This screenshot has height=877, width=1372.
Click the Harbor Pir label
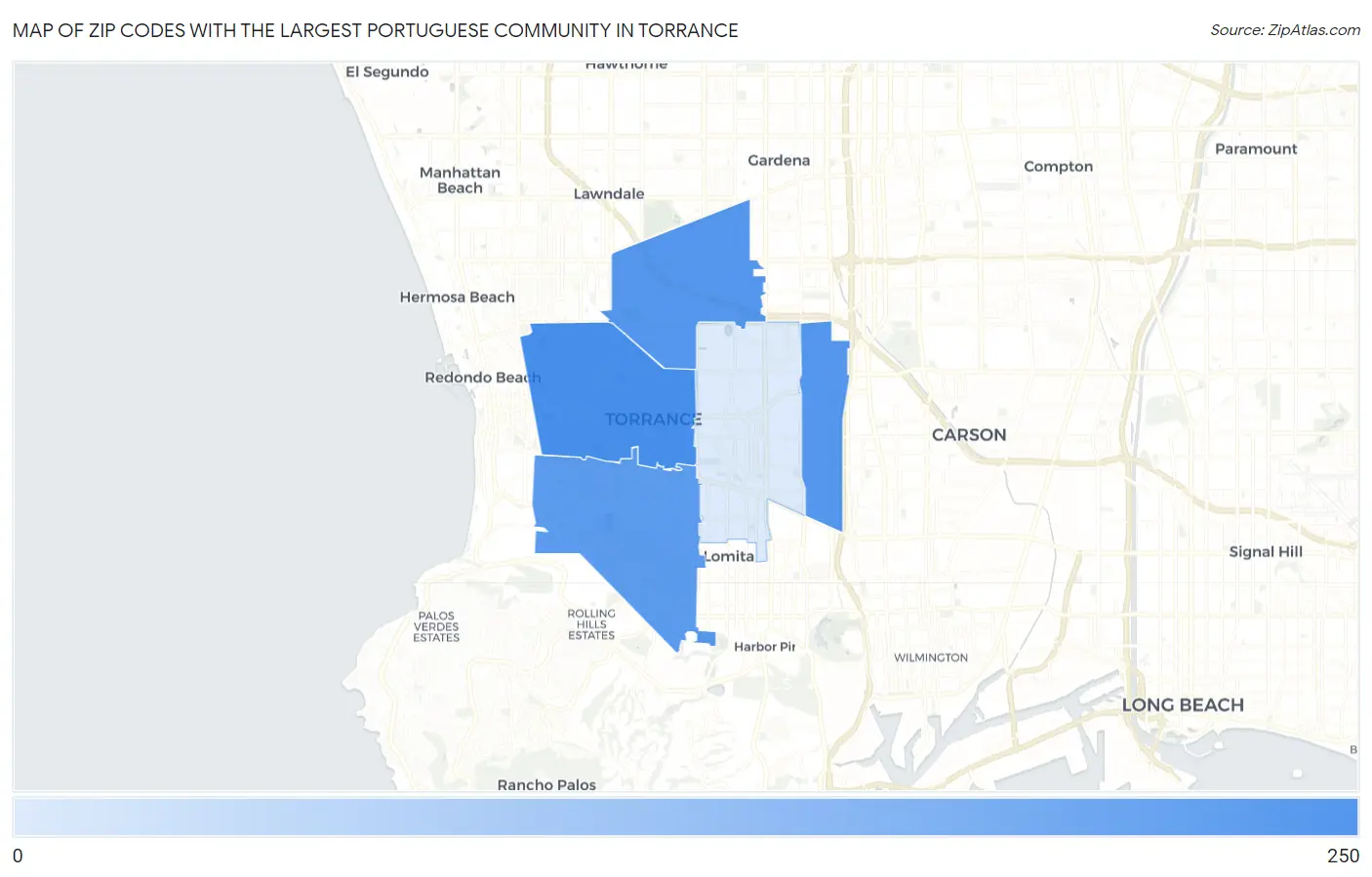pyautogui.click(x=765, y=647)
